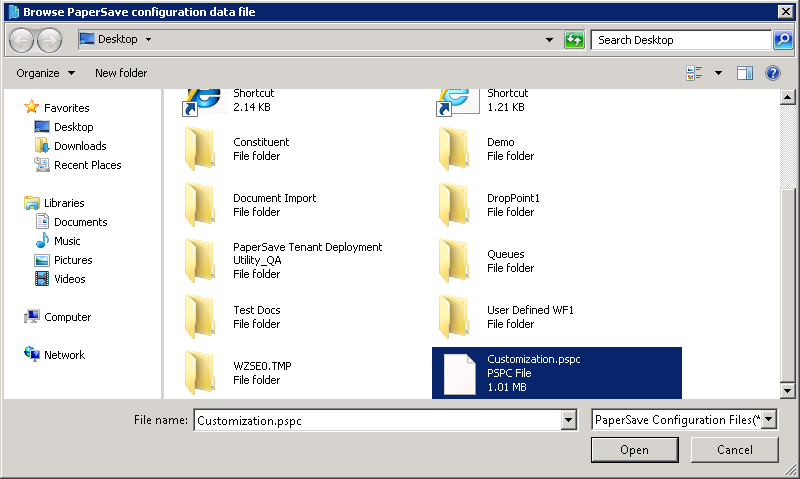Screen dimensions: 800x479
Task: Click the DropPoint1 folder name
Action: pos(513,198)
